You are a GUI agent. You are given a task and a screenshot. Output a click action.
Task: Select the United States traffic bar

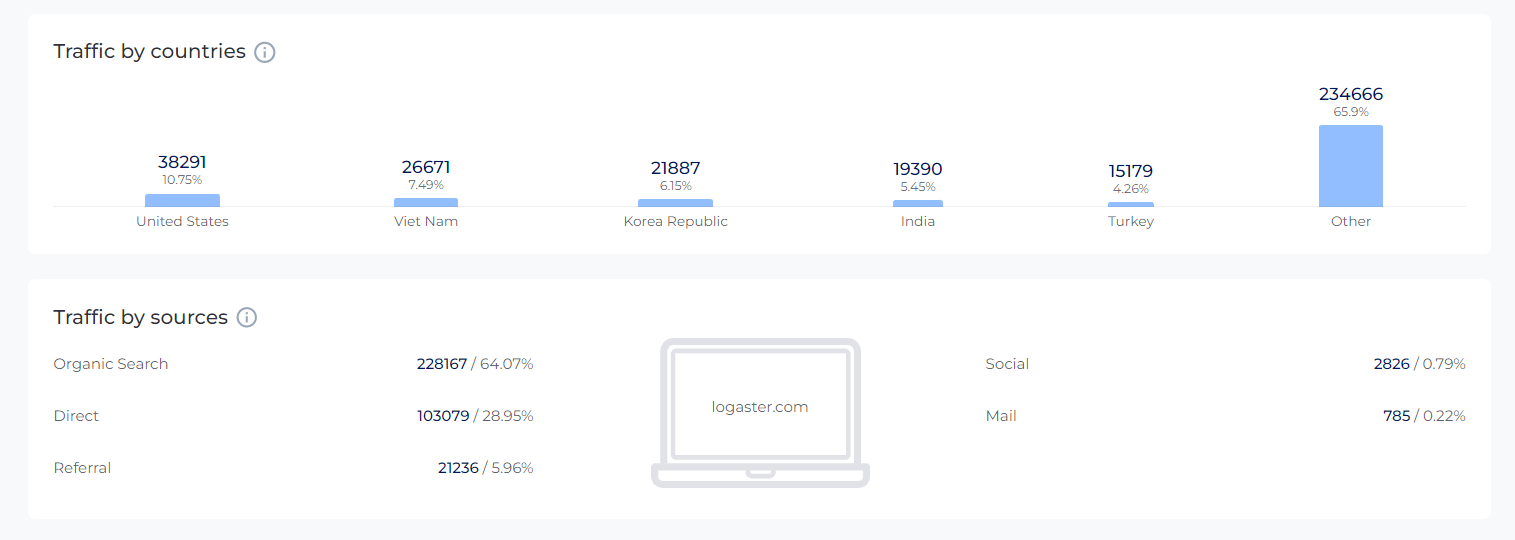(182, 200)
